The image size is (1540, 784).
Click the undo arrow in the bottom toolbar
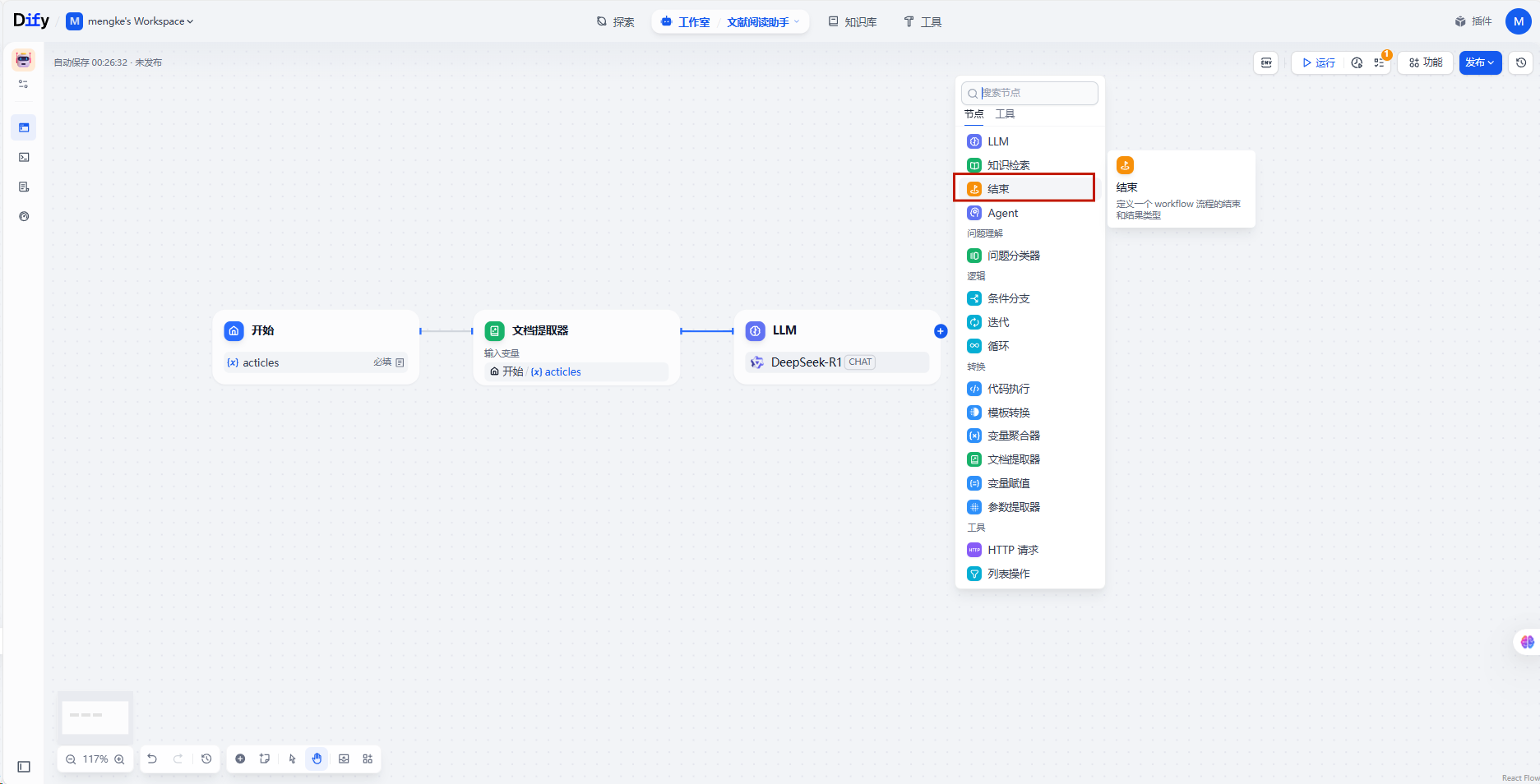pyautogui.click(x=152, y=759)
